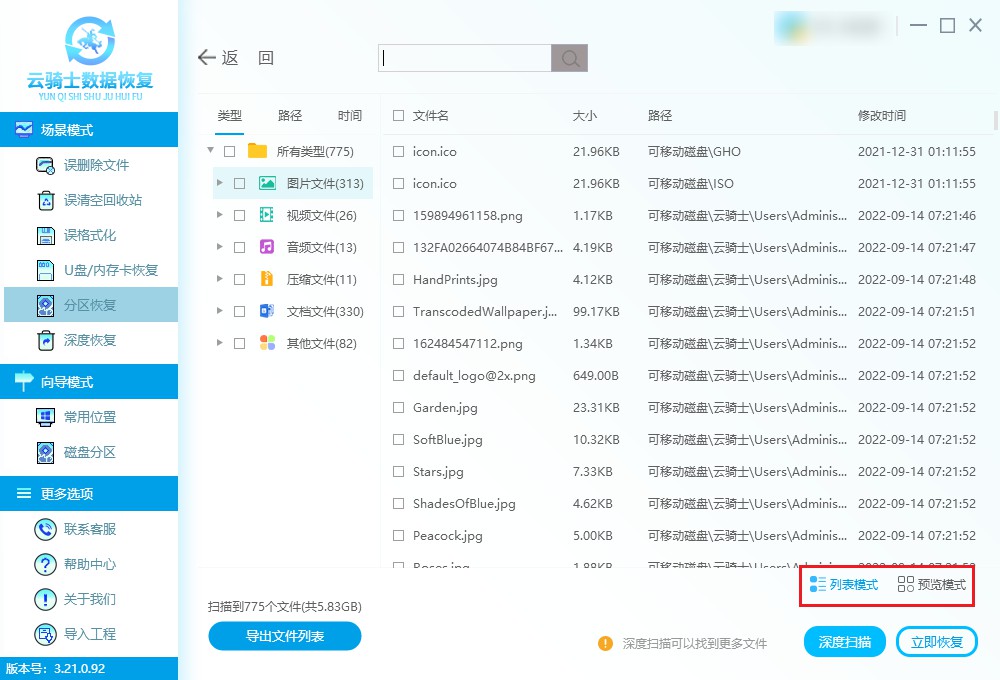Open 磁盘分区 disk partition icon

coord(45,452)
